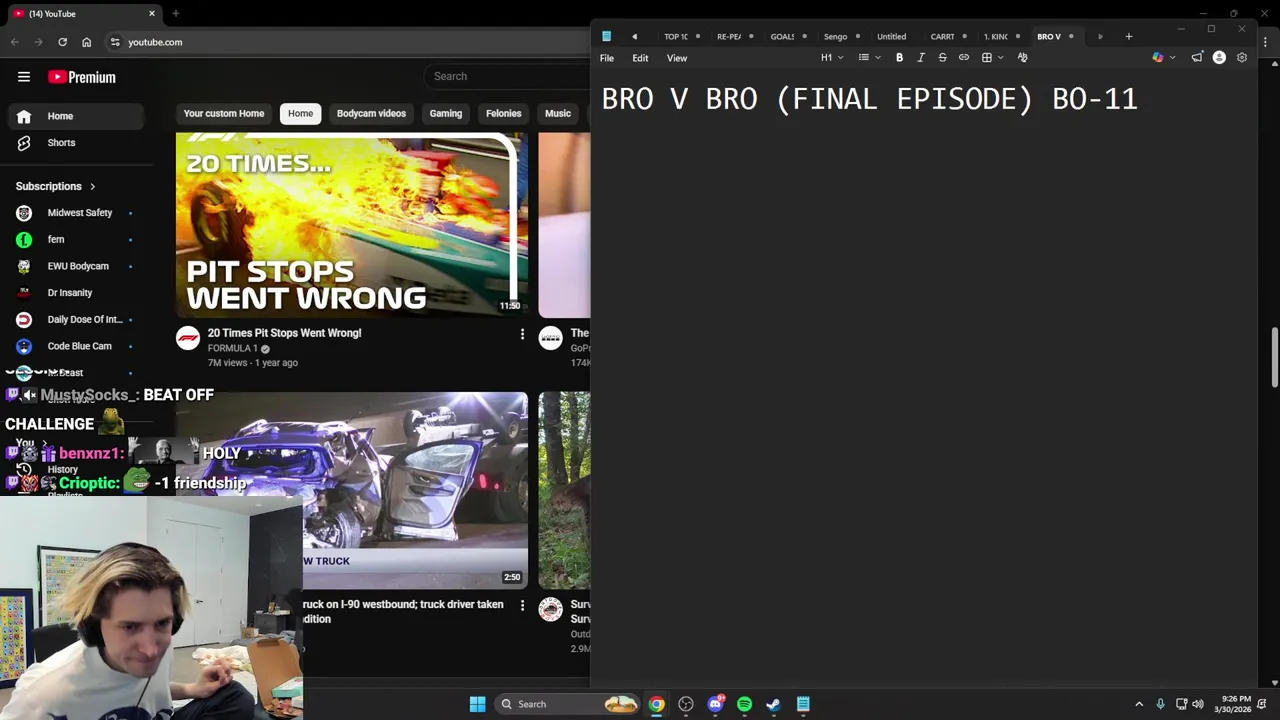Open the YouTube guide hamburger menu
The image size is (1280, 720).
coord(24,77)
